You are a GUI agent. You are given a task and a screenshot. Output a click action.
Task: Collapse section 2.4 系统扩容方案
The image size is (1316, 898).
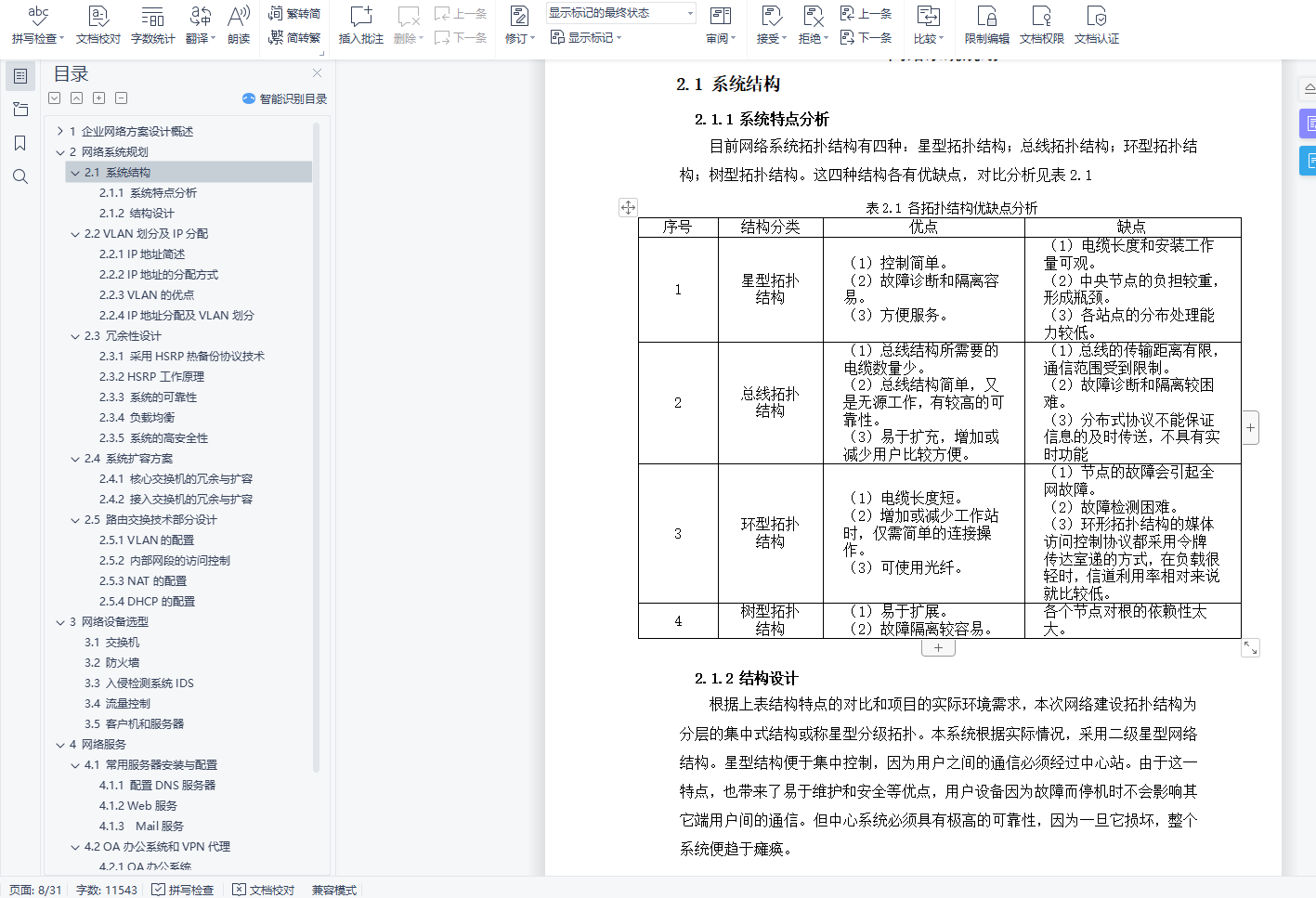pos(75,459)
